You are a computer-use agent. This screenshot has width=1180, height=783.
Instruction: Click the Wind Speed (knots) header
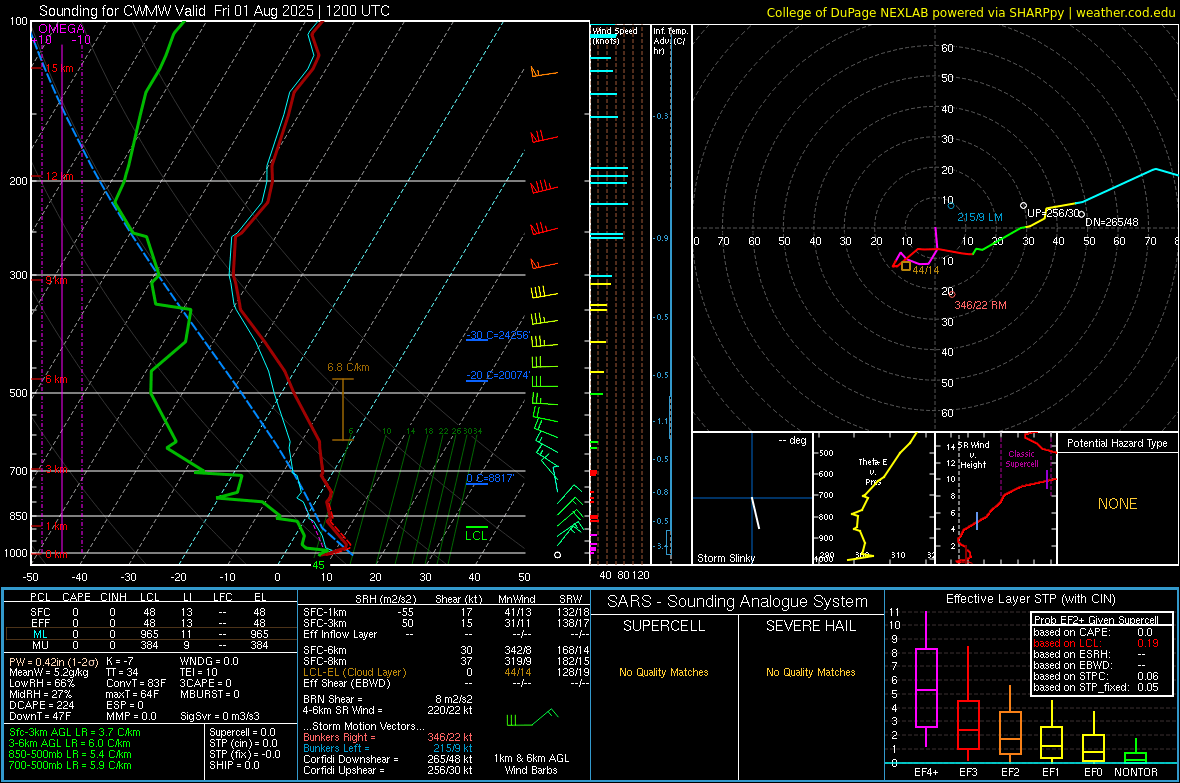click(614, 35)
